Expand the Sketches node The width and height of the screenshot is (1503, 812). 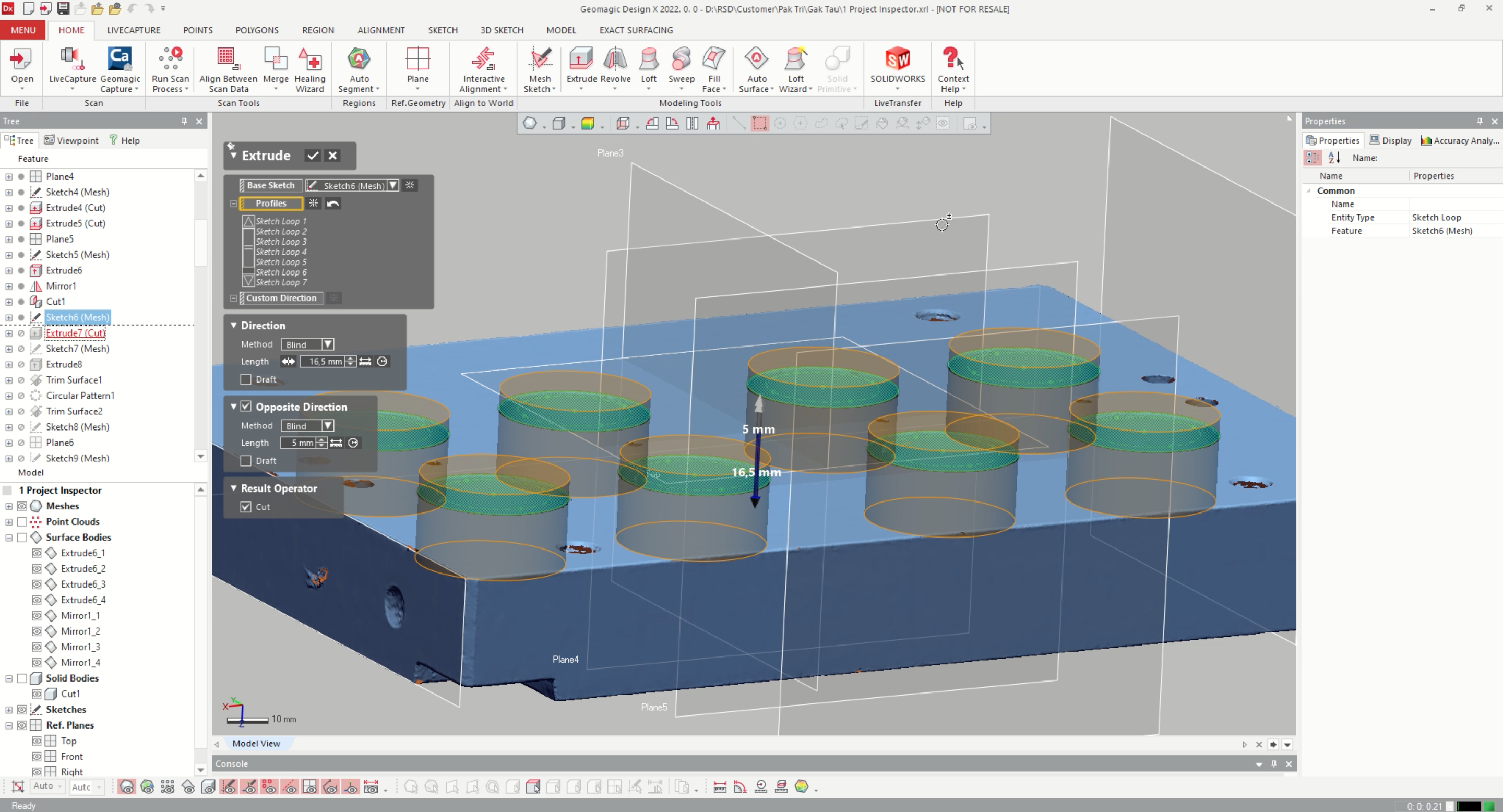9,710
